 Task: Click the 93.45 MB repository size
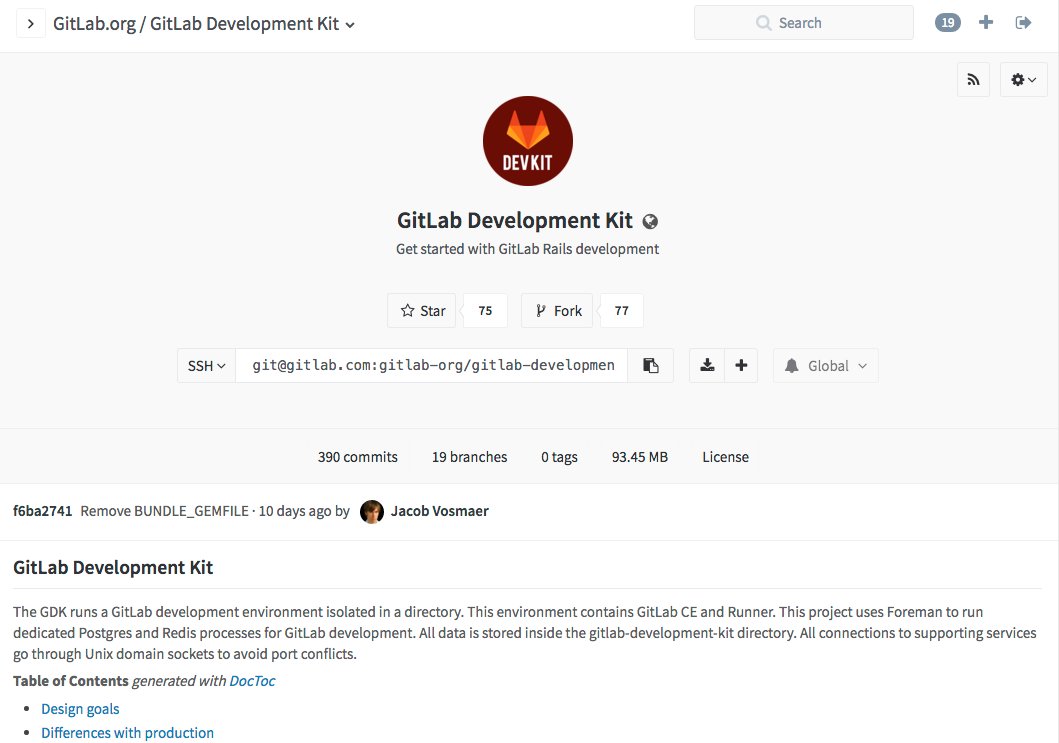[640, 457]
